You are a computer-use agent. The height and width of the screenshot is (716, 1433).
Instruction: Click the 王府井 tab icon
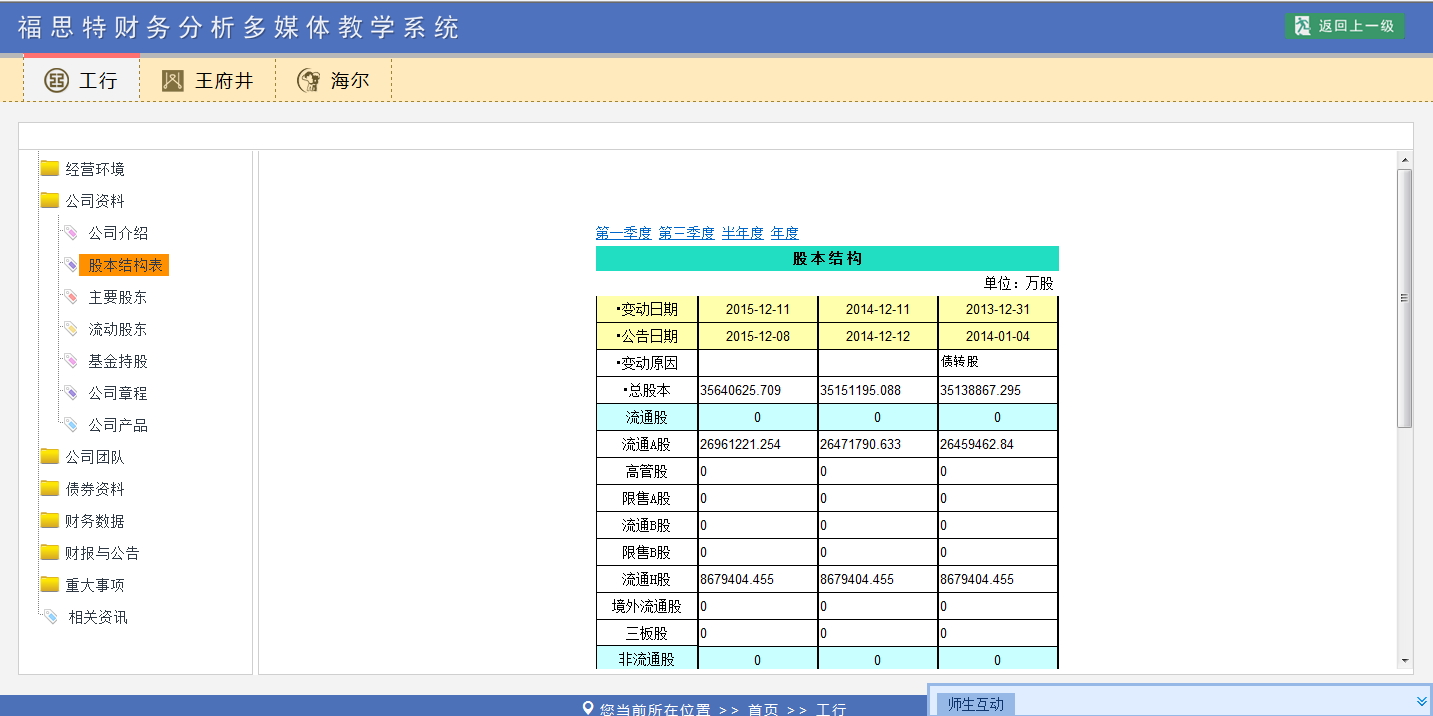pos(173,81)
